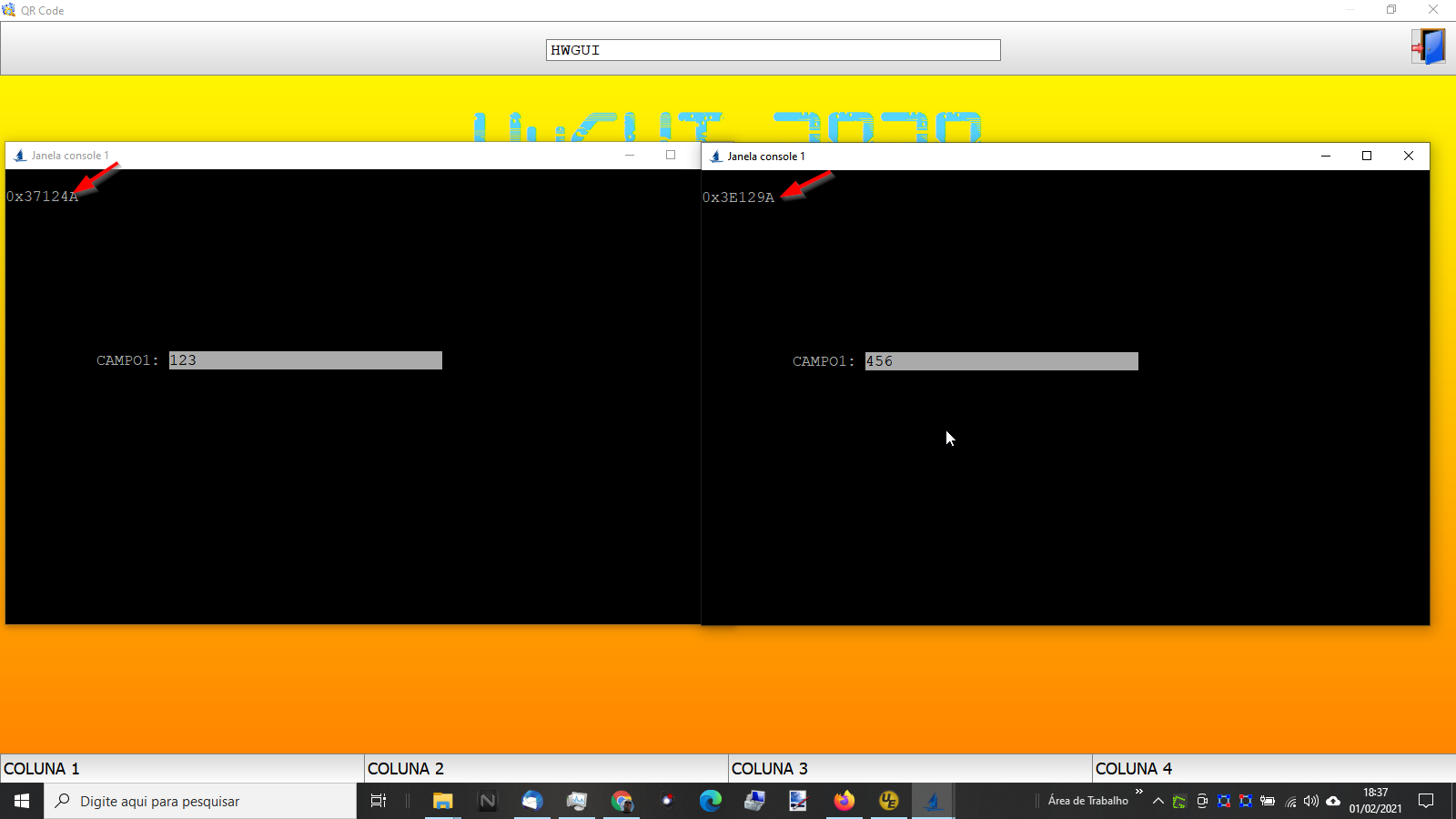Click the exit door icon in the toolbar
Screen dimensions: 1456x819
point(1429,46)
